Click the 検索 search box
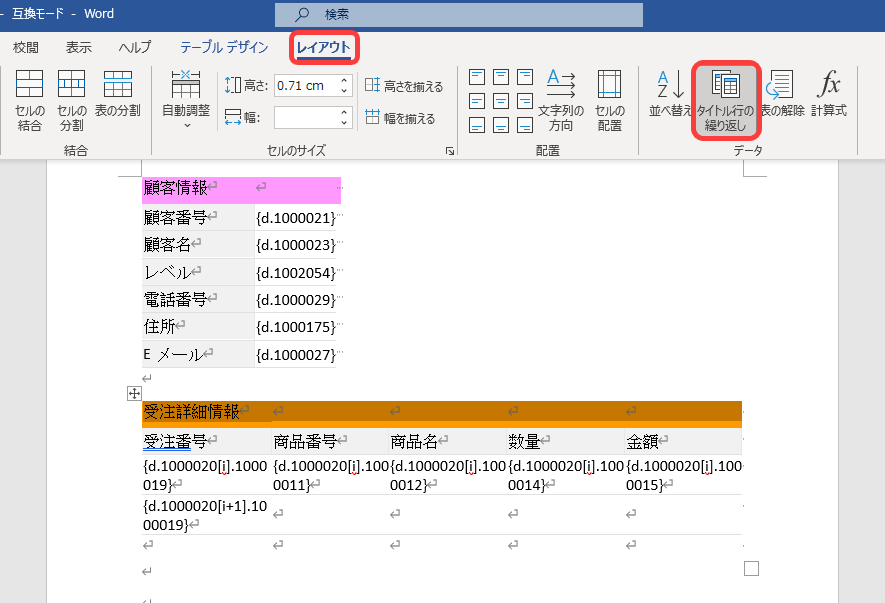885x603 pixels. [458, 14]
